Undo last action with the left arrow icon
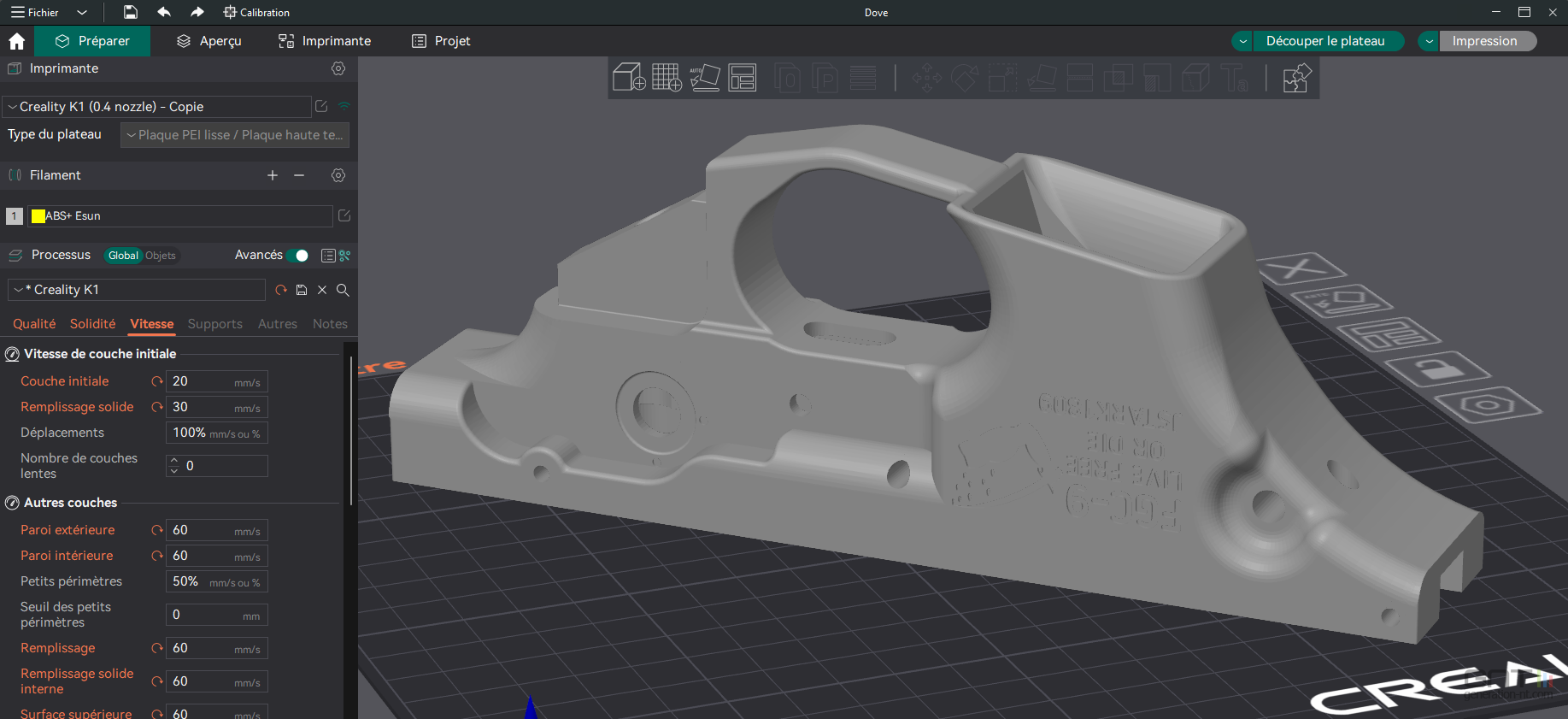Image resolution: width=1568 pixels, height=719 pixels. click(x=164, y=12)
